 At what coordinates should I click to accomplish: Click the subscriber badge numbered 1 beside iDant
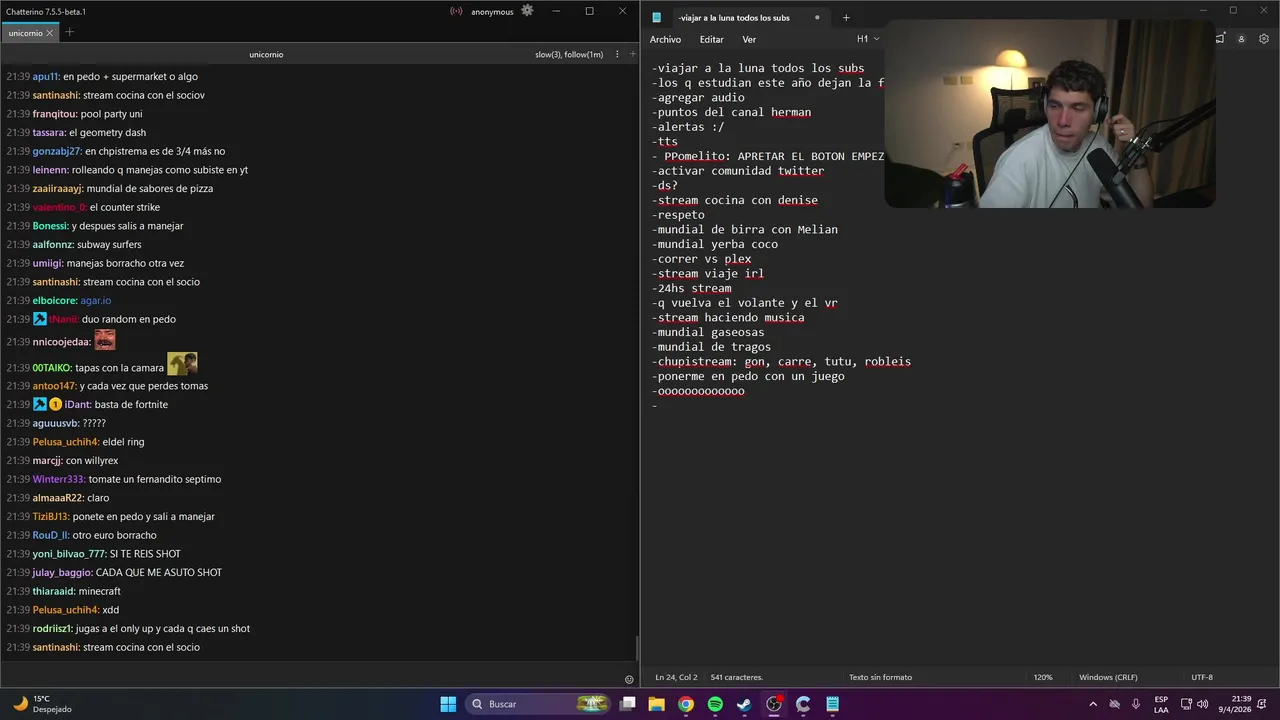(56, 404)
